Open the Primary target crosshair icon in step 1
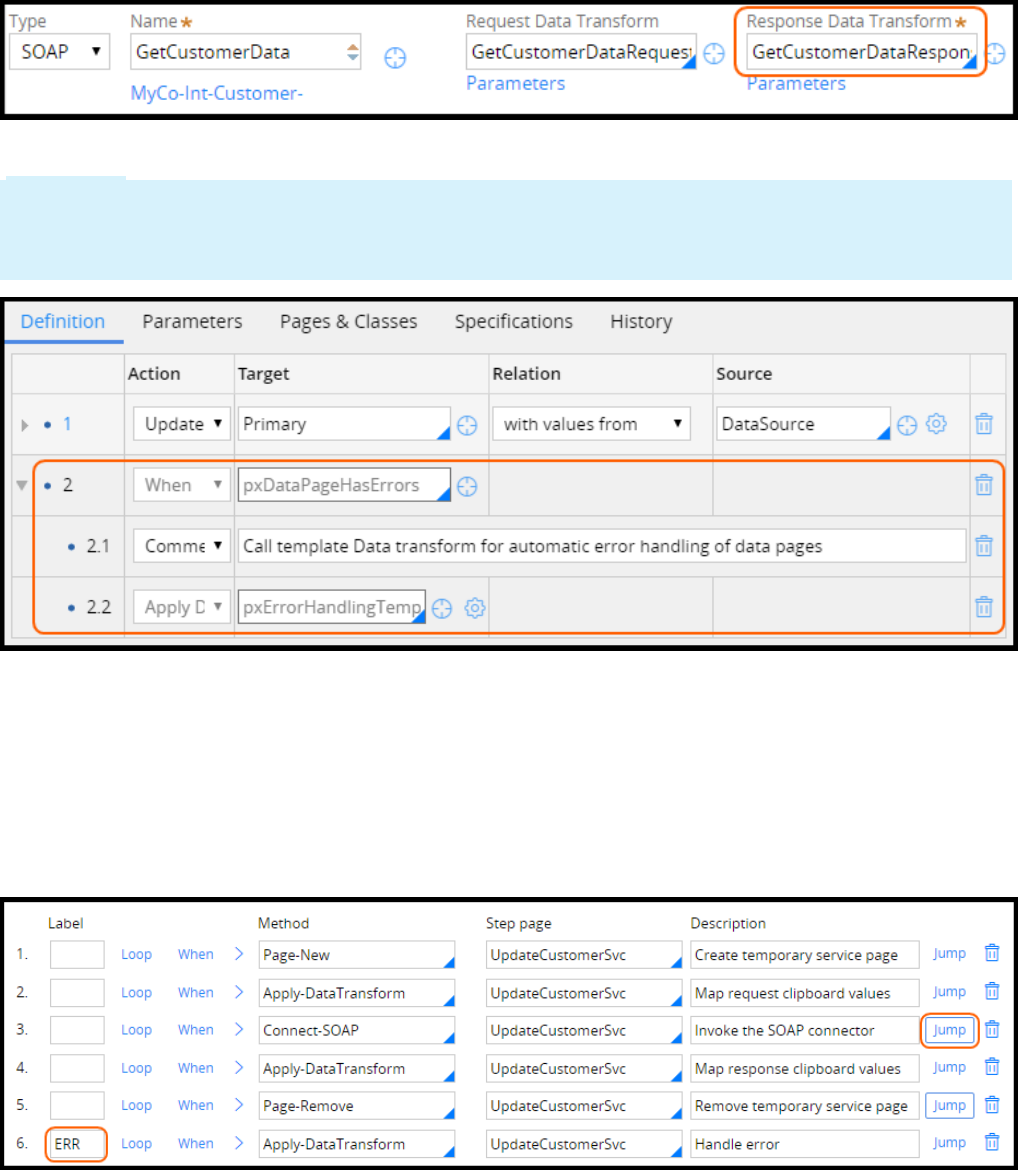This screenshot has height=1170, width=1018. (x=467, y=425)
